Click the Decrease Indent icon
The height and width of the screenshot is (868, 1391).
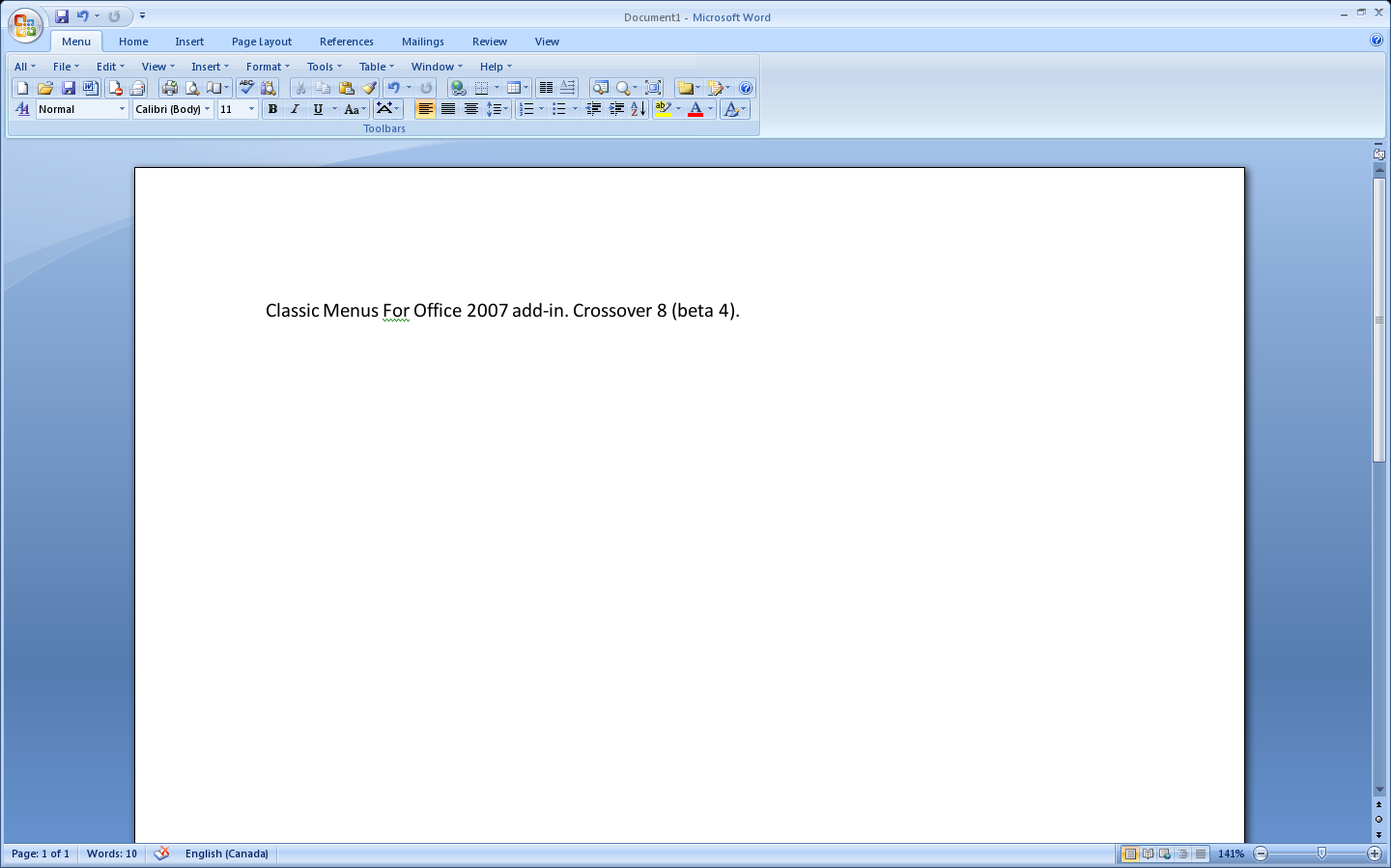coord(593,109)
